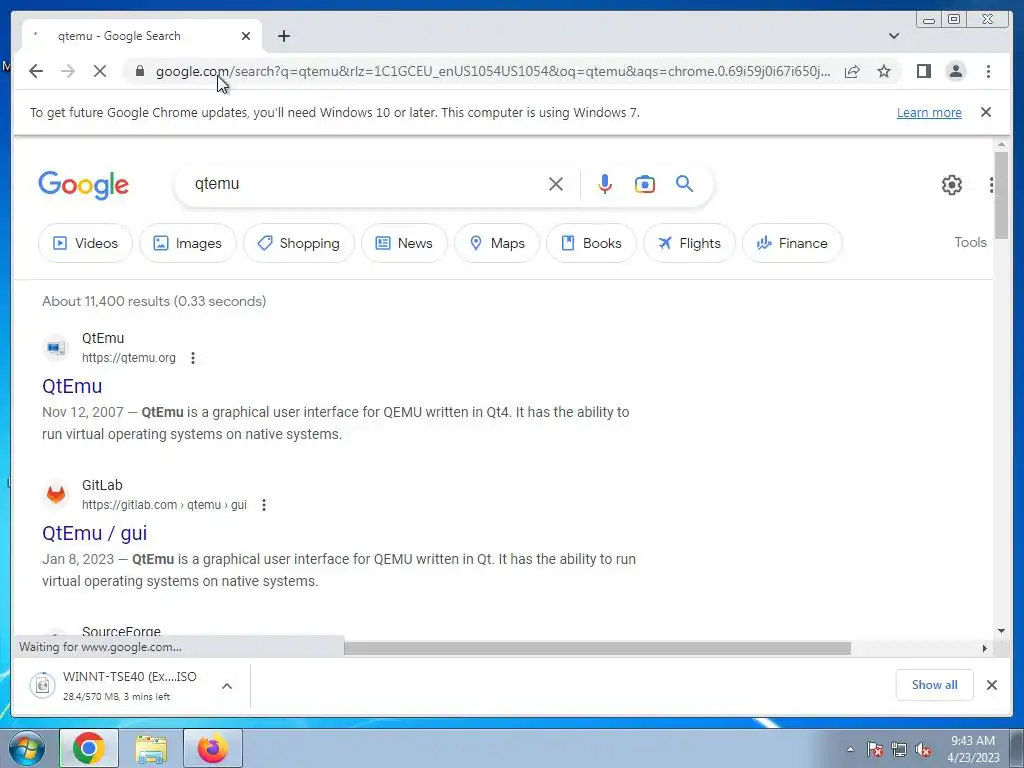Filter results by Flights
Screen dimensions: 1024x768
point(689,243)
